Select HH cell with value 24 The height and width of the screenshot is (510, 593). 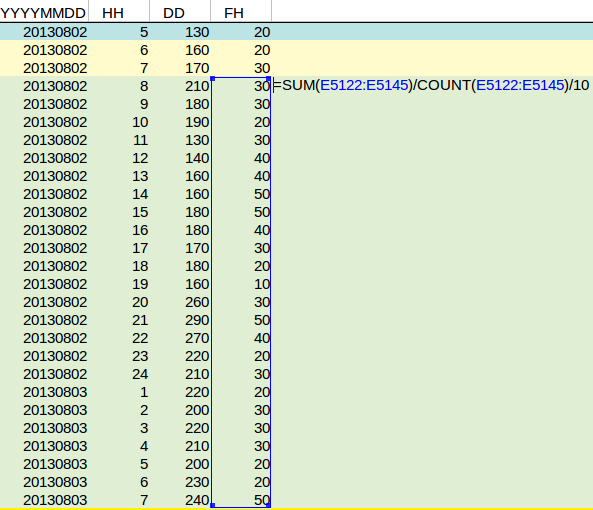[x=119, y=374]
